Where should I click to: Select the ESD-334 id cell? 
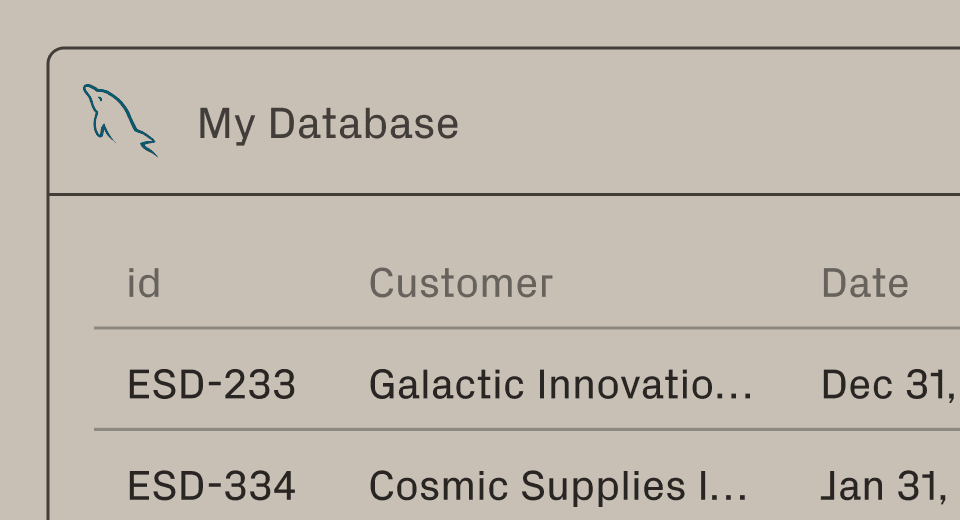211,487
